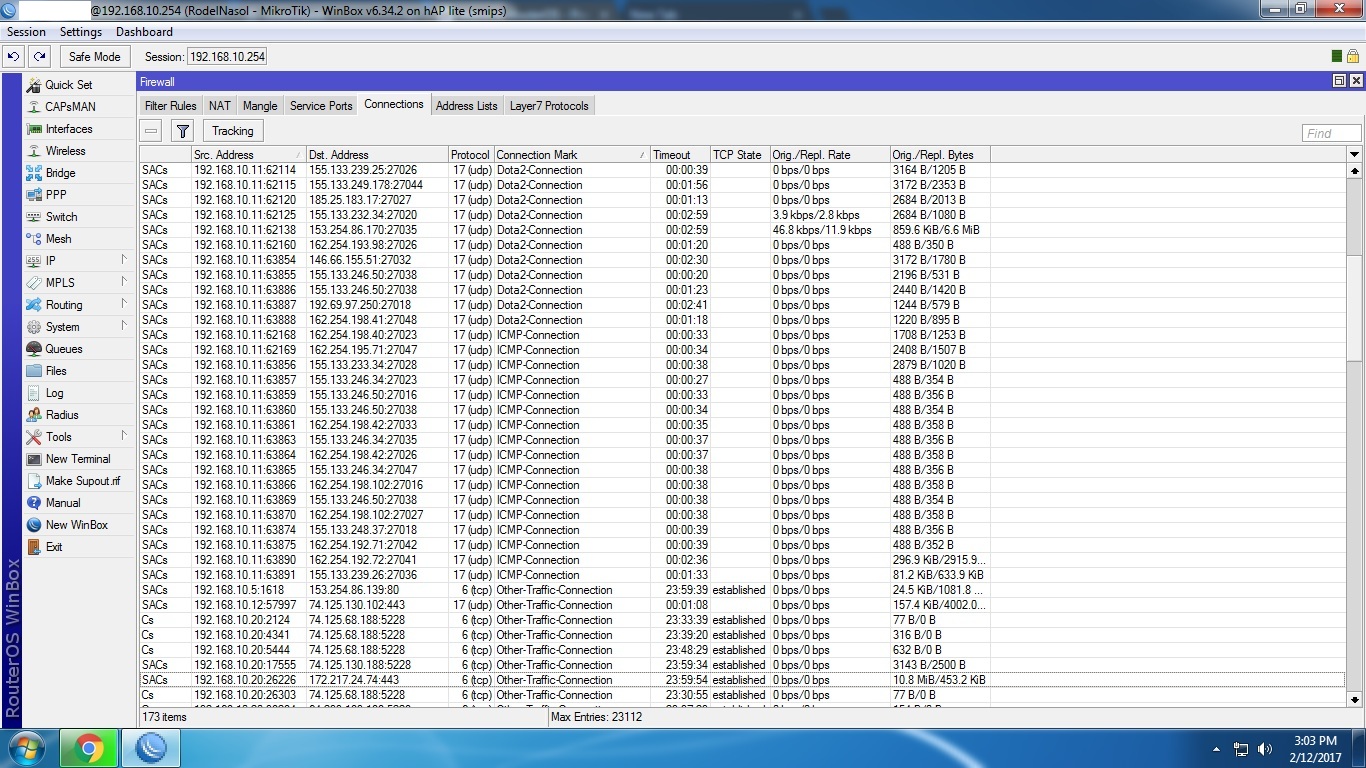The image size is (1366, 768).
Task: Click the volume tray icon
Action: click(x=1265, y=749)
